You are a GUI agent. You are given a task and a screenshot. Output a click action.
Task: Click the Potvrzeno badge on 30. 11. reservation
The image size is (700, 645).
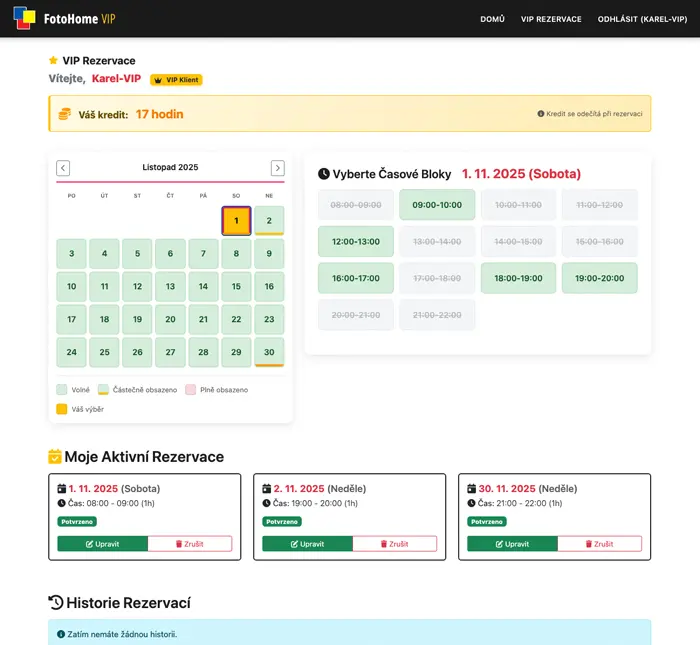[487, 521]
